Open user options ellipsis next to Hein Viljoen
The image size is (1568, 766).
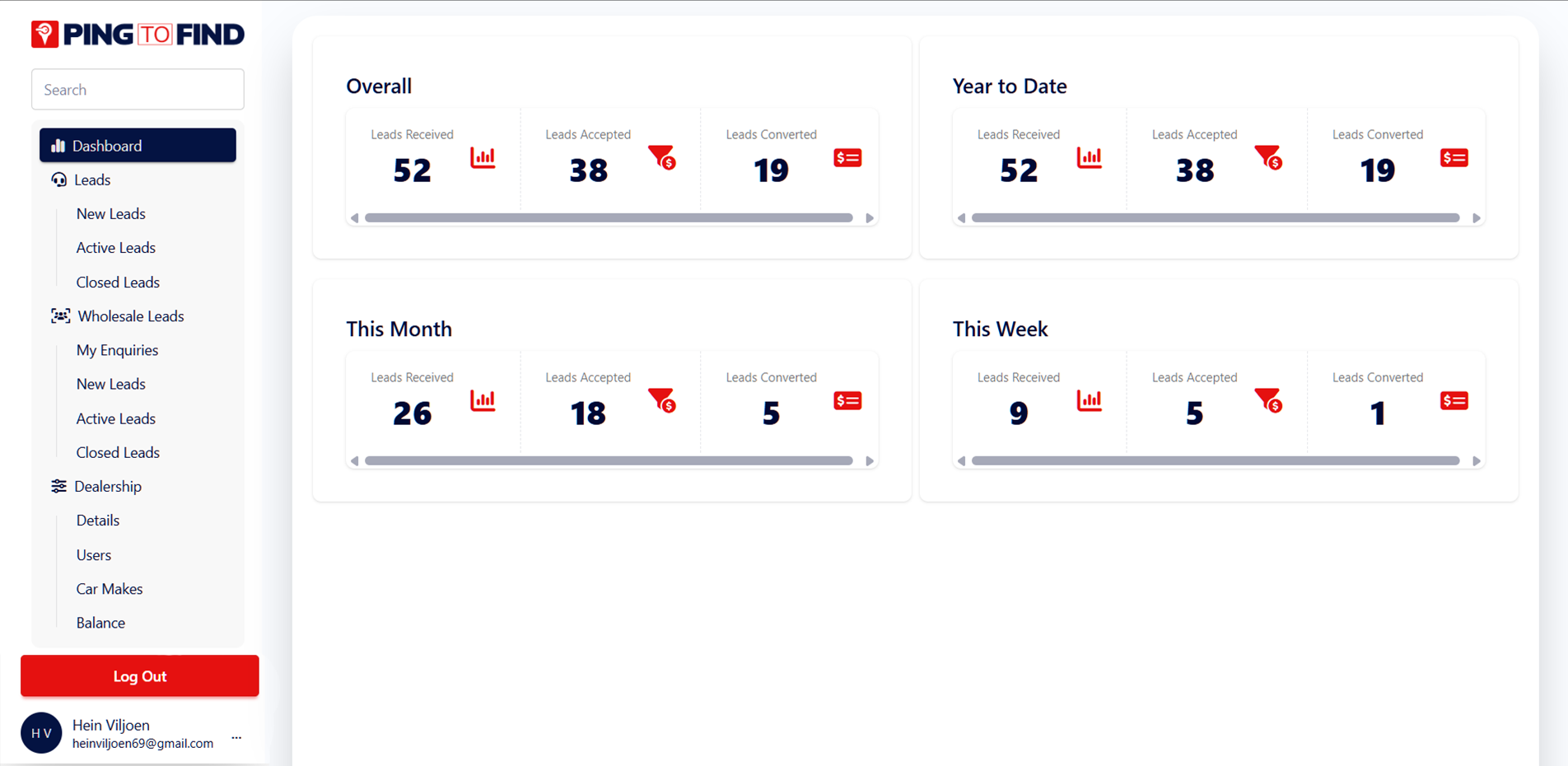(236, 737)
